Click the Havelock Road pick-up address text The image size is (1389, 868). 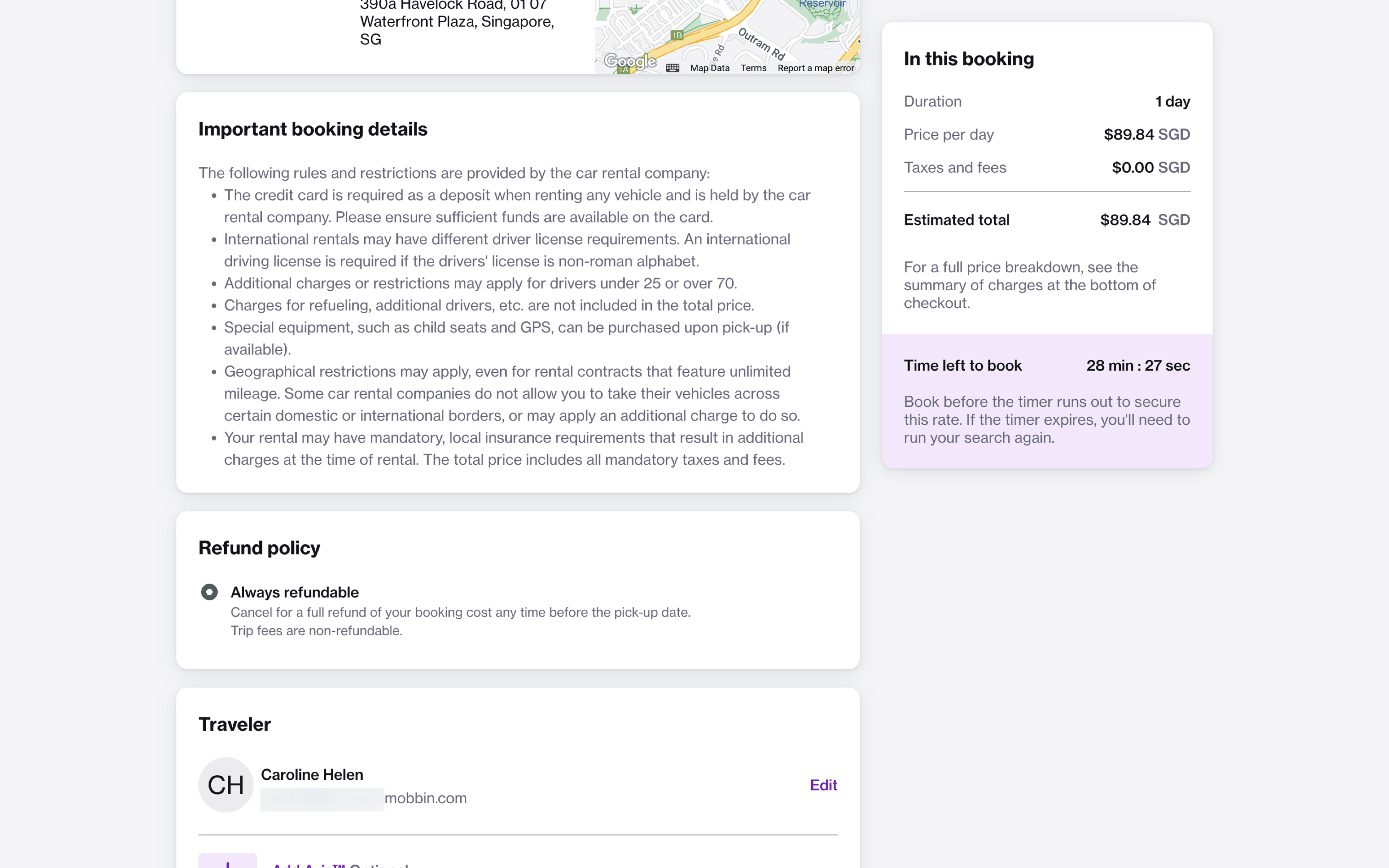coord(456,22)
